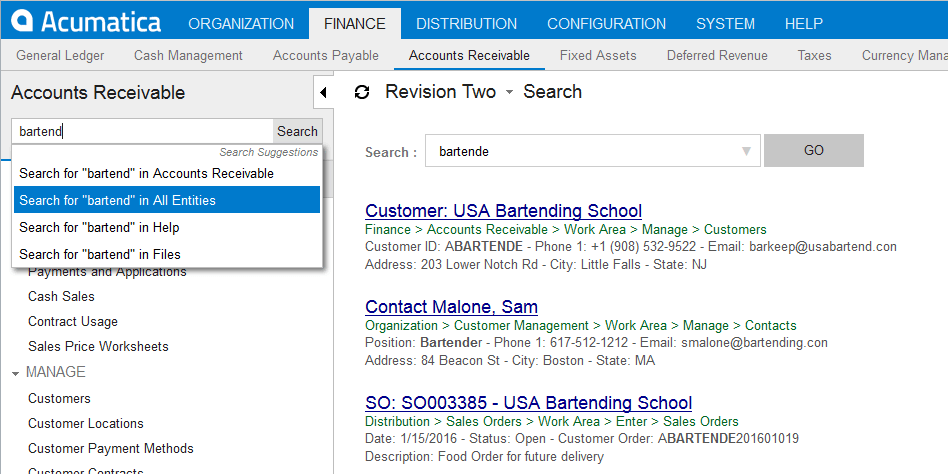
Task: Click the Distribution > Sales Orders breadcrumb path
Action: [x=552, y=421]
